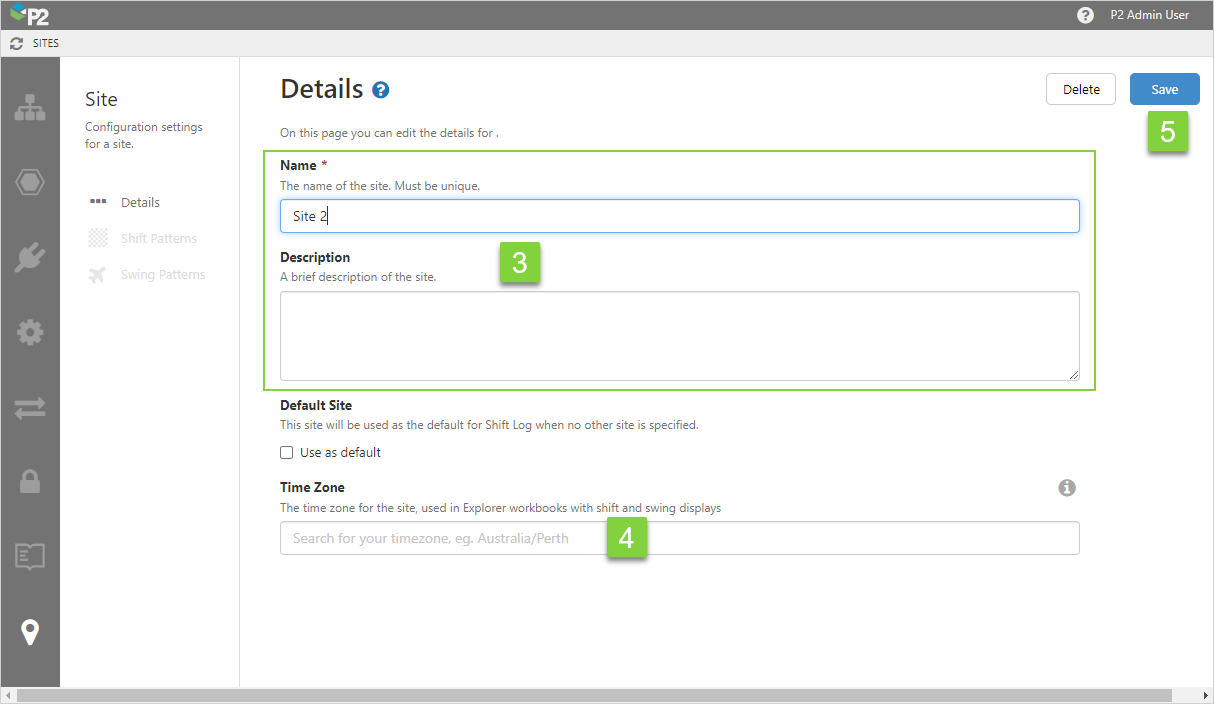Viewport: 1214px width, 704px height.
Task: Open the gear settings sidebar icon
Action: coord(30,333)
